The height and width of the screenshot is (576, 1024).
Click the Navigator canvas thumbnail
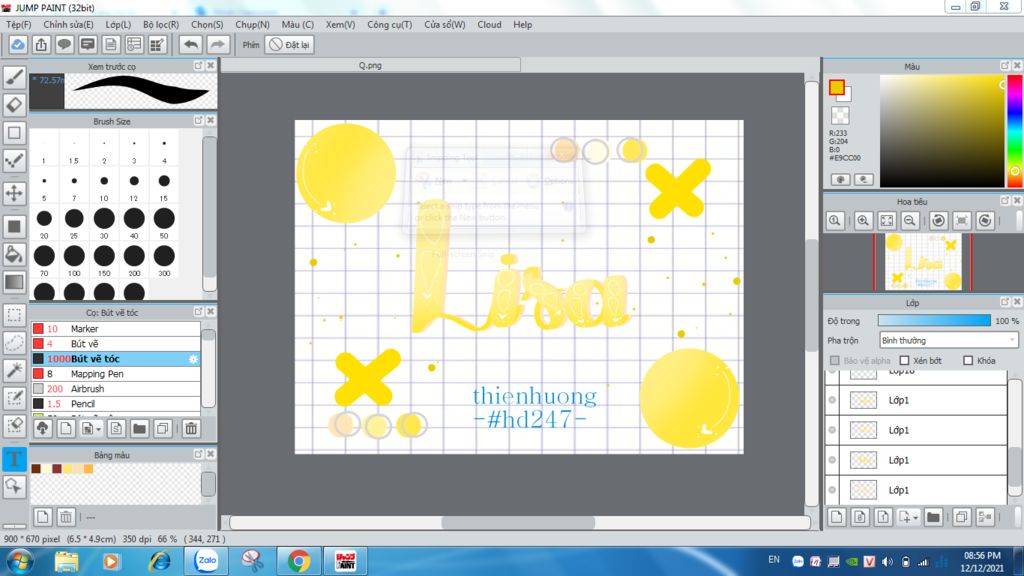point(923,262)
